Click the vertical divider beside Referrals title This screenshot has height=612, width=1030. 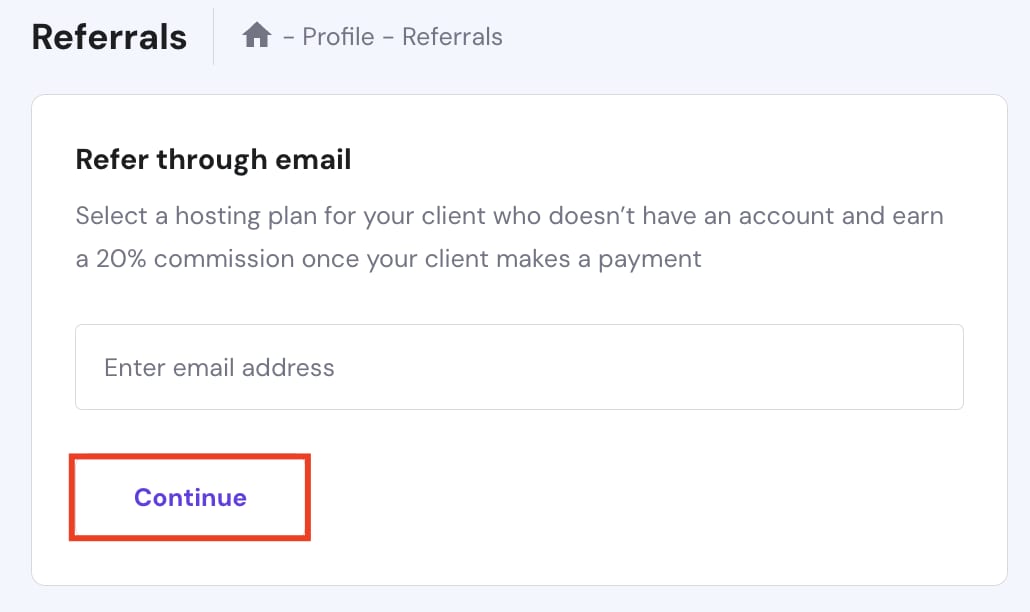tap(214, 37)
